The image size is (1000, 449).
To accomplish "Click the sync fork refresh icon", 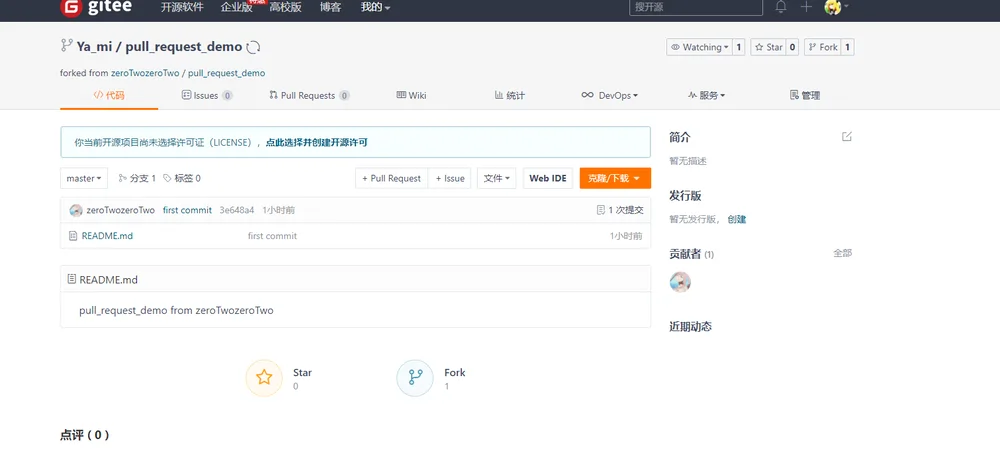I will click(x=253, y=47).
